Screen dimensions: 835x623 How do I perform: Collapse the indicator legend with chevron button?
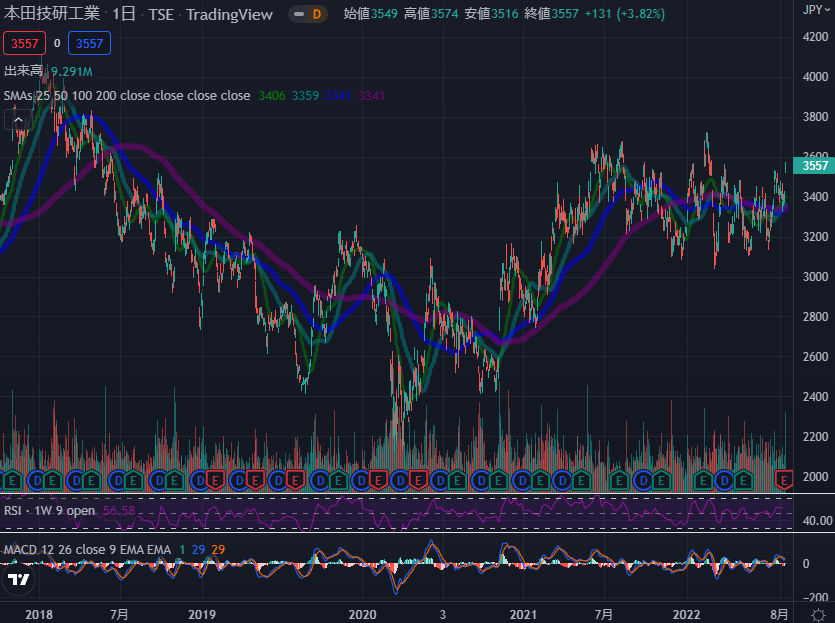pos(18,119)
